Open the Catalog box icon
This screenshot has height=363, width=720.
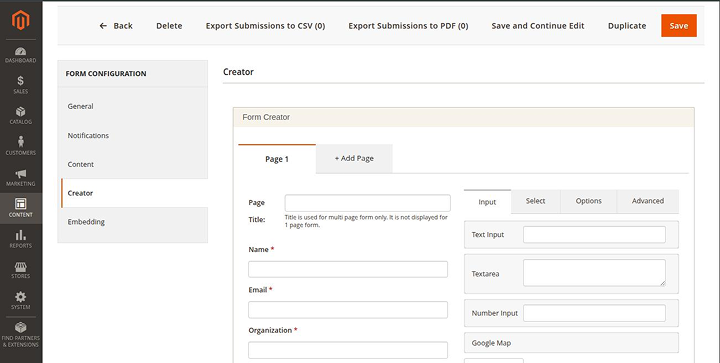[21, 112]
